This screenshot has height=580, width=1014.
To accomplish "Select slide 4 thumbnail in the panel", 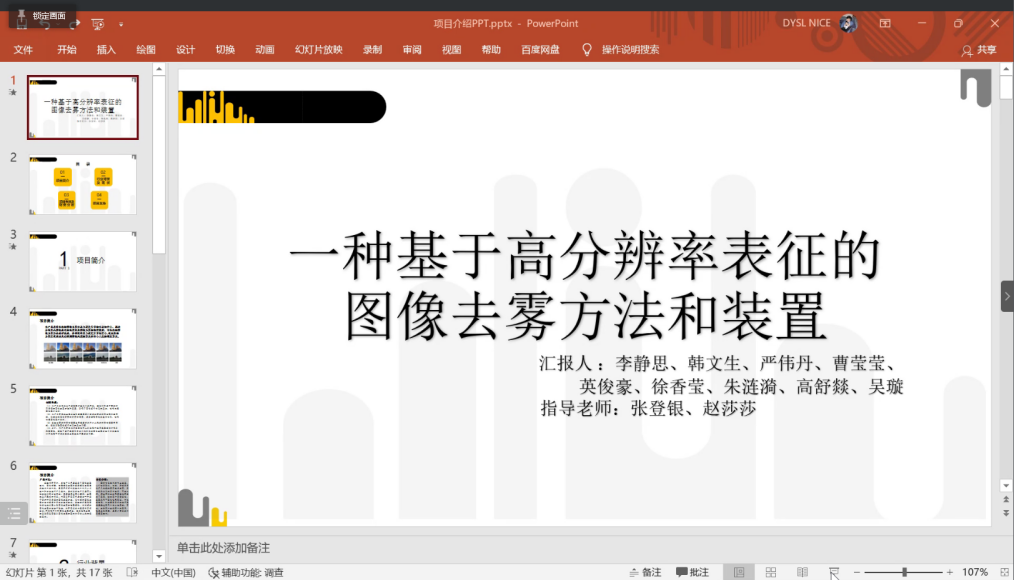I will pyautogui.click(x=82, y=339).
